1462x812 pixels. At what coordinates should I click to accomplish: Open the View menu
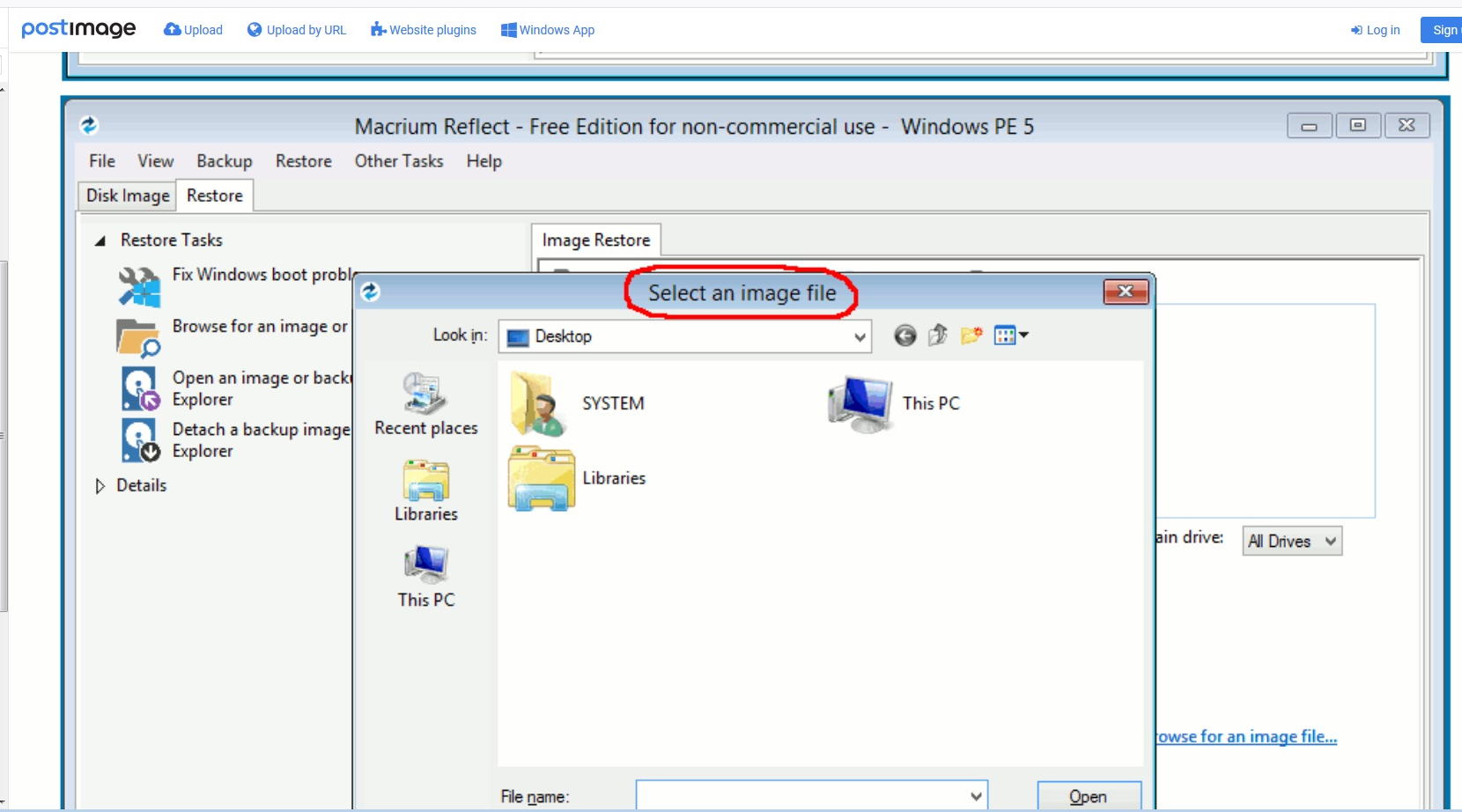155,161
